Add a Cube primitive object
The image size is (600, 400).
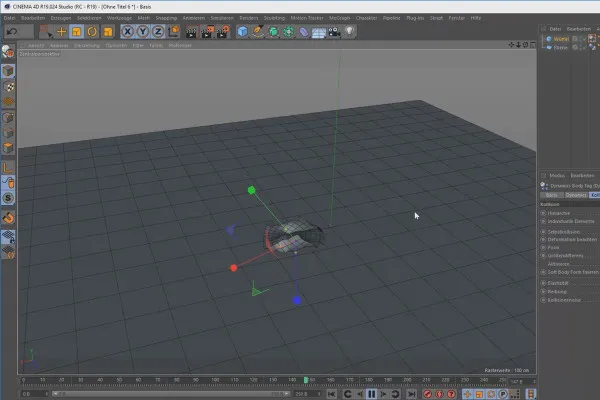point(242,32)
